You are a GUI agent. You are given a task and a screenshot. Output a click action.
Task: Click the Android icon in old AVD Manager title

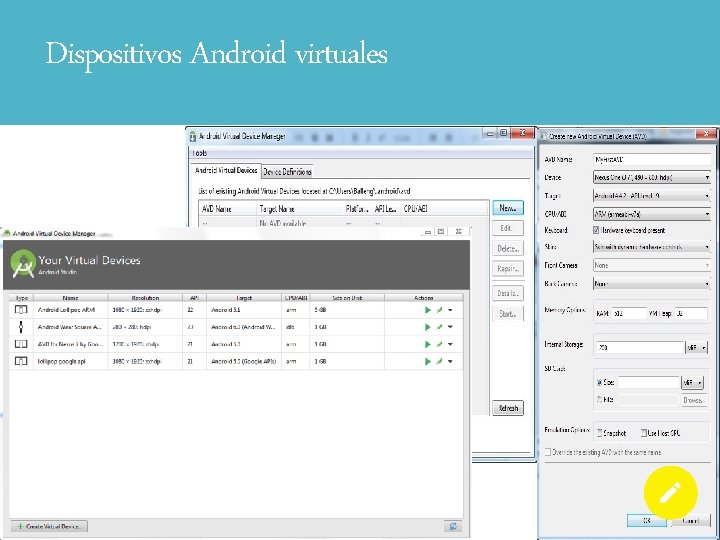(x=193, y=136)
